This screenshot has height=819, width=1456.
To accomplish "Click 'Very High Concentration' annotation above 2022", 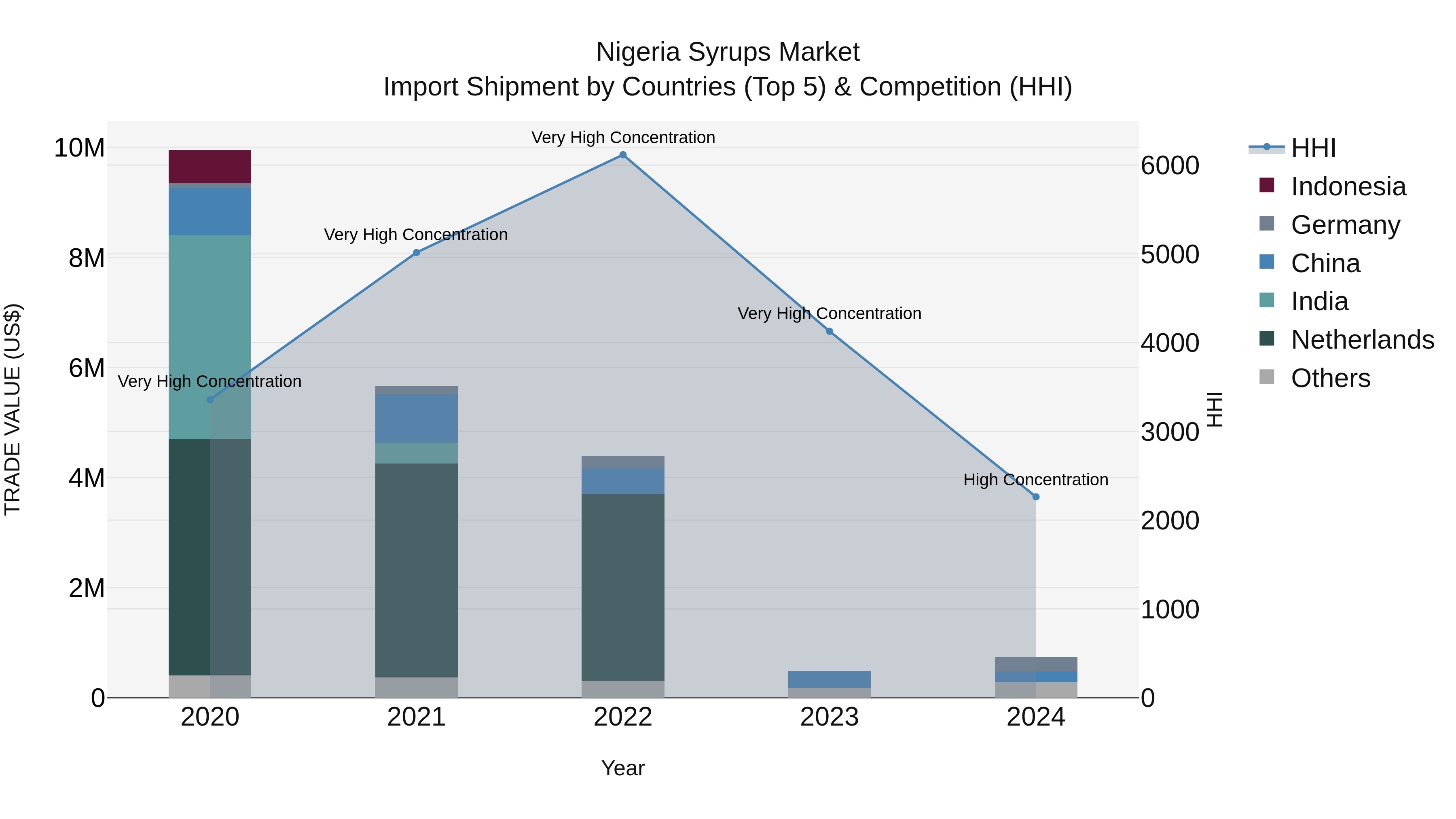I will [623, 138].
